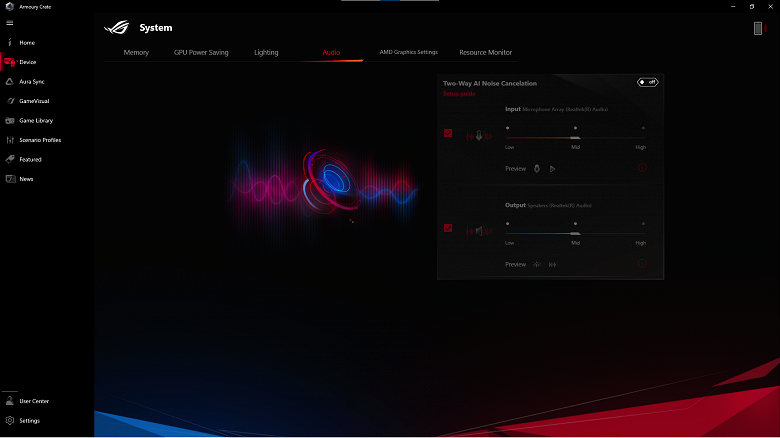Set Input slider to Low
780x438 pixels.
507,128
